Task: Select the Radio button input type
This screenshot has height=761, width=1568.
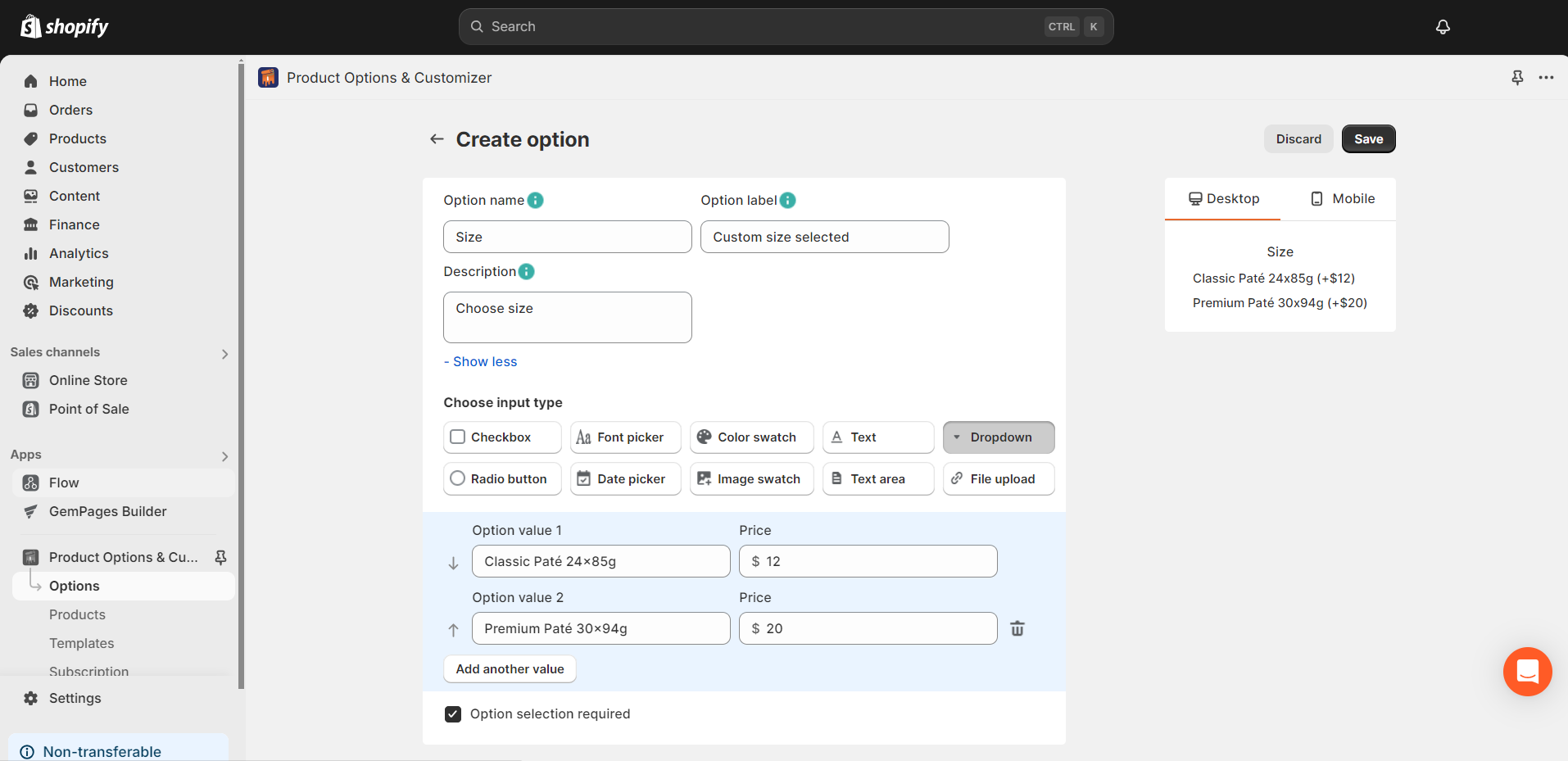Action: coord(501,478)
